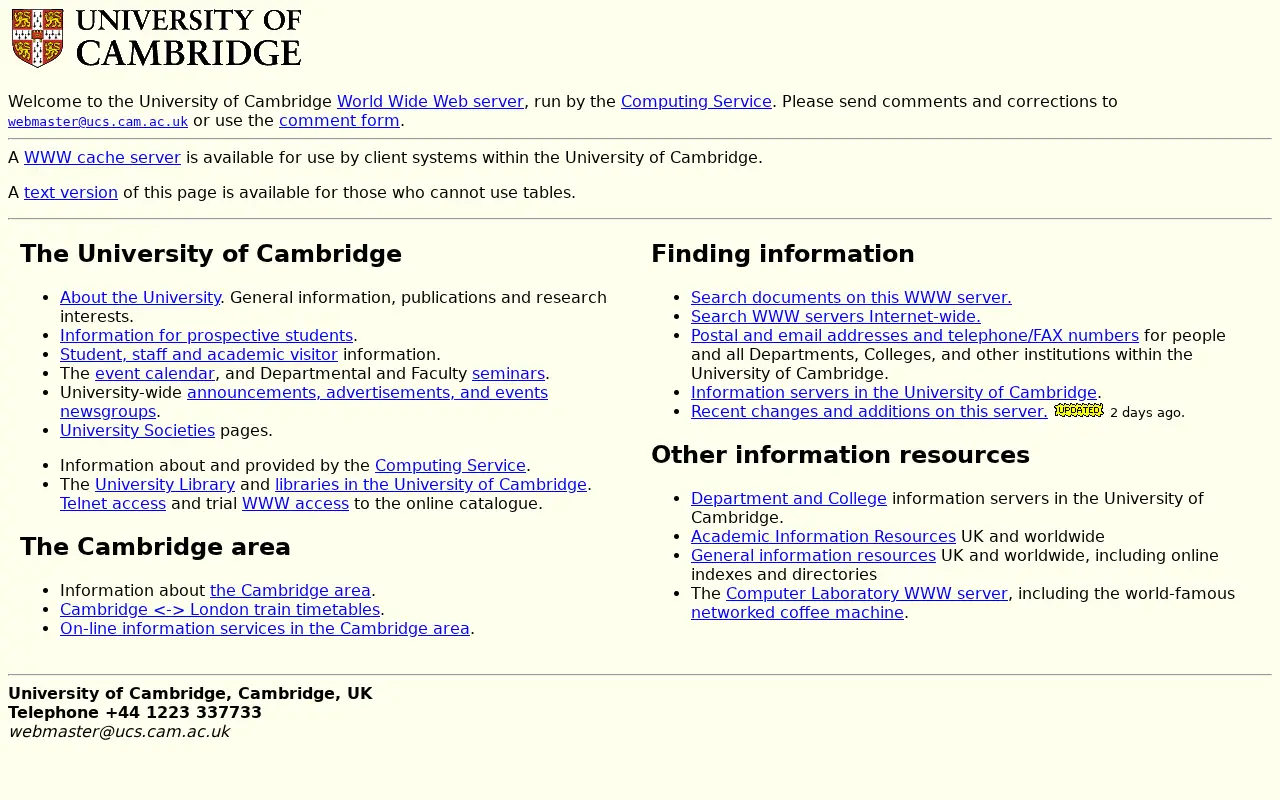
Task: Open the Computing Service link in the bulleted list
Action: (x=450, y=466)
